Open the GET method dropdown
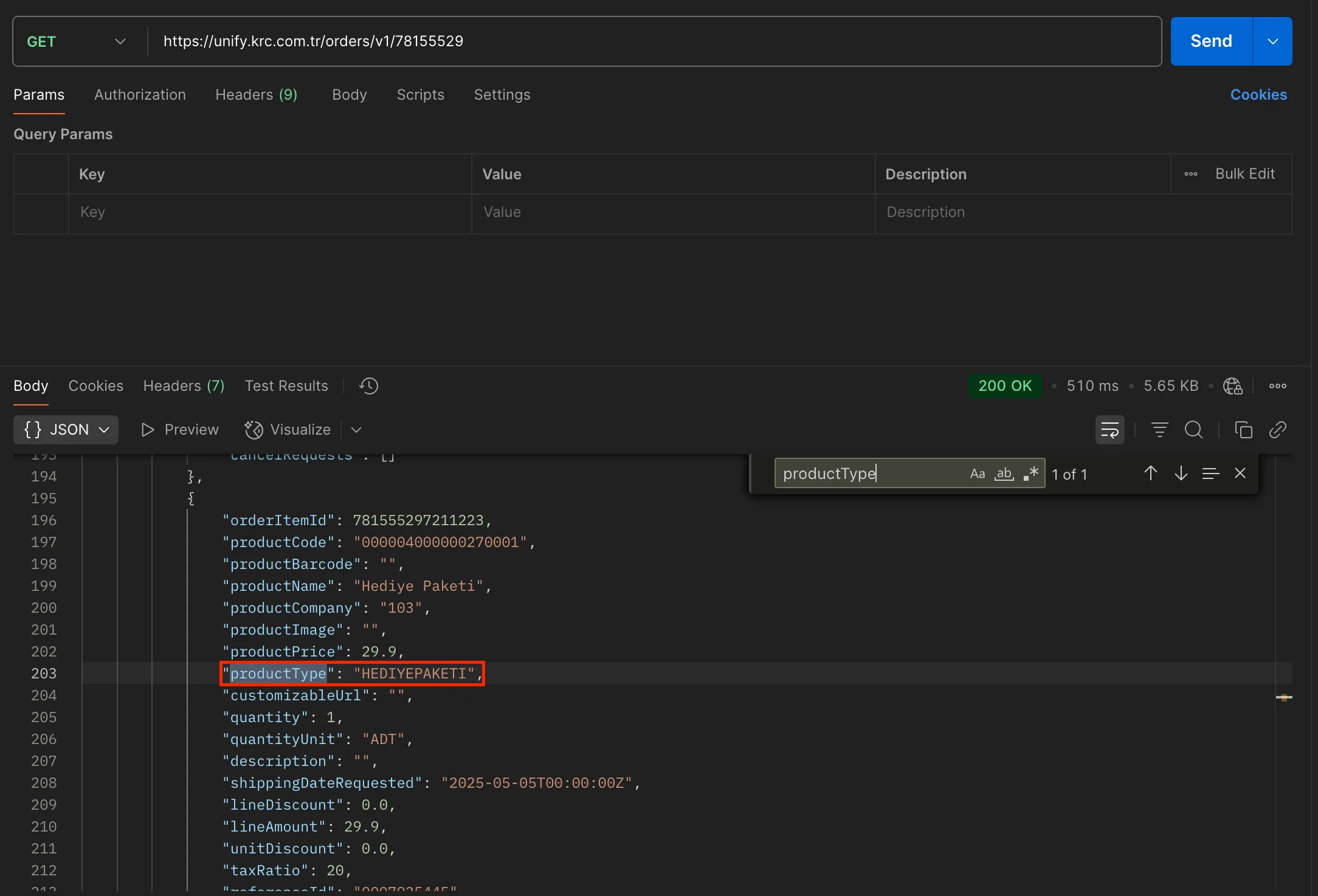Viewport: 1318px width, 896px height. pyautogui.click(x=78, y=41)
